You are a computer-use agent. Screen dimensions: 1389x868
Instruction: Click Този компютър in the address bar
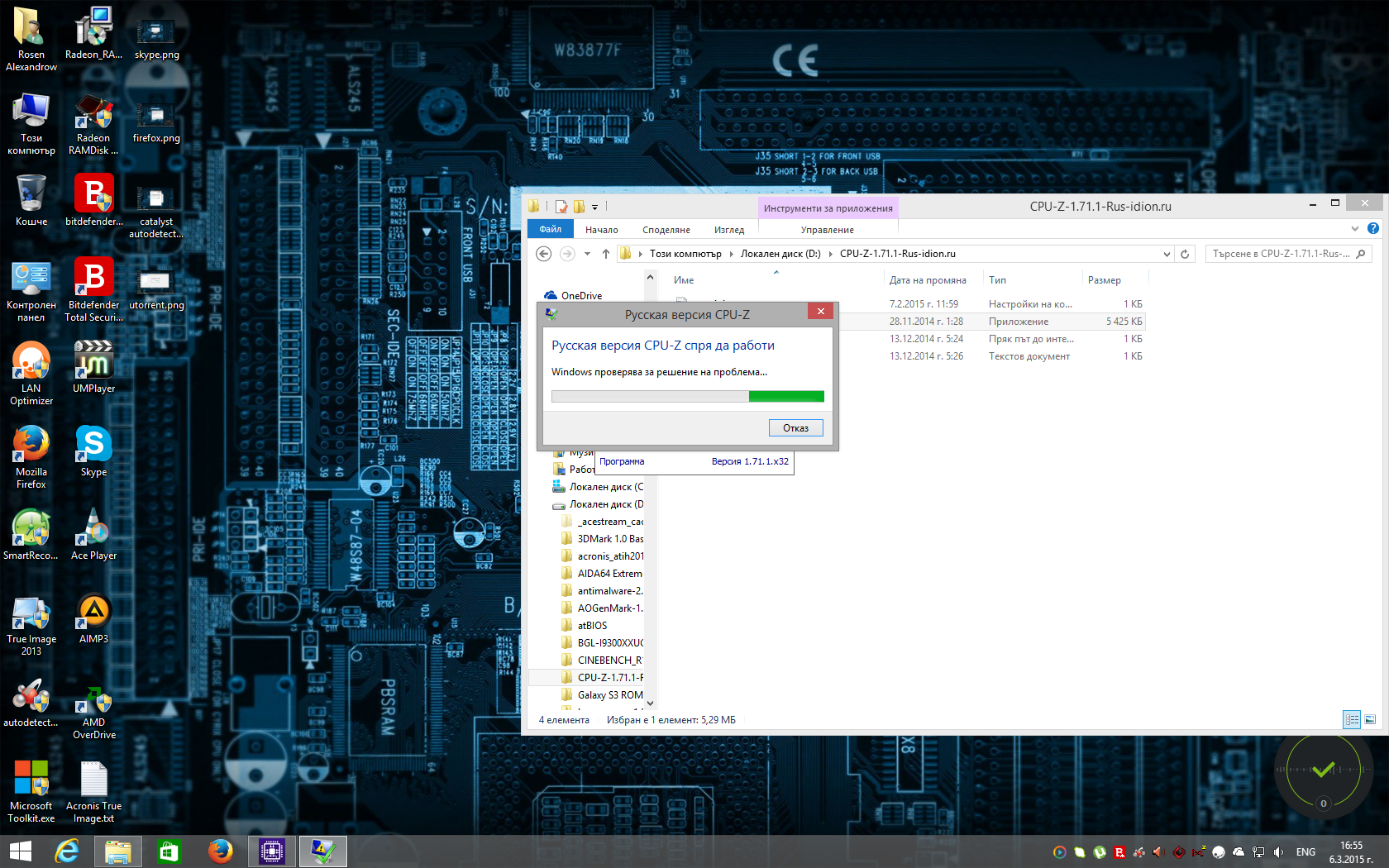pyautogui.click(x=685, y=254)
